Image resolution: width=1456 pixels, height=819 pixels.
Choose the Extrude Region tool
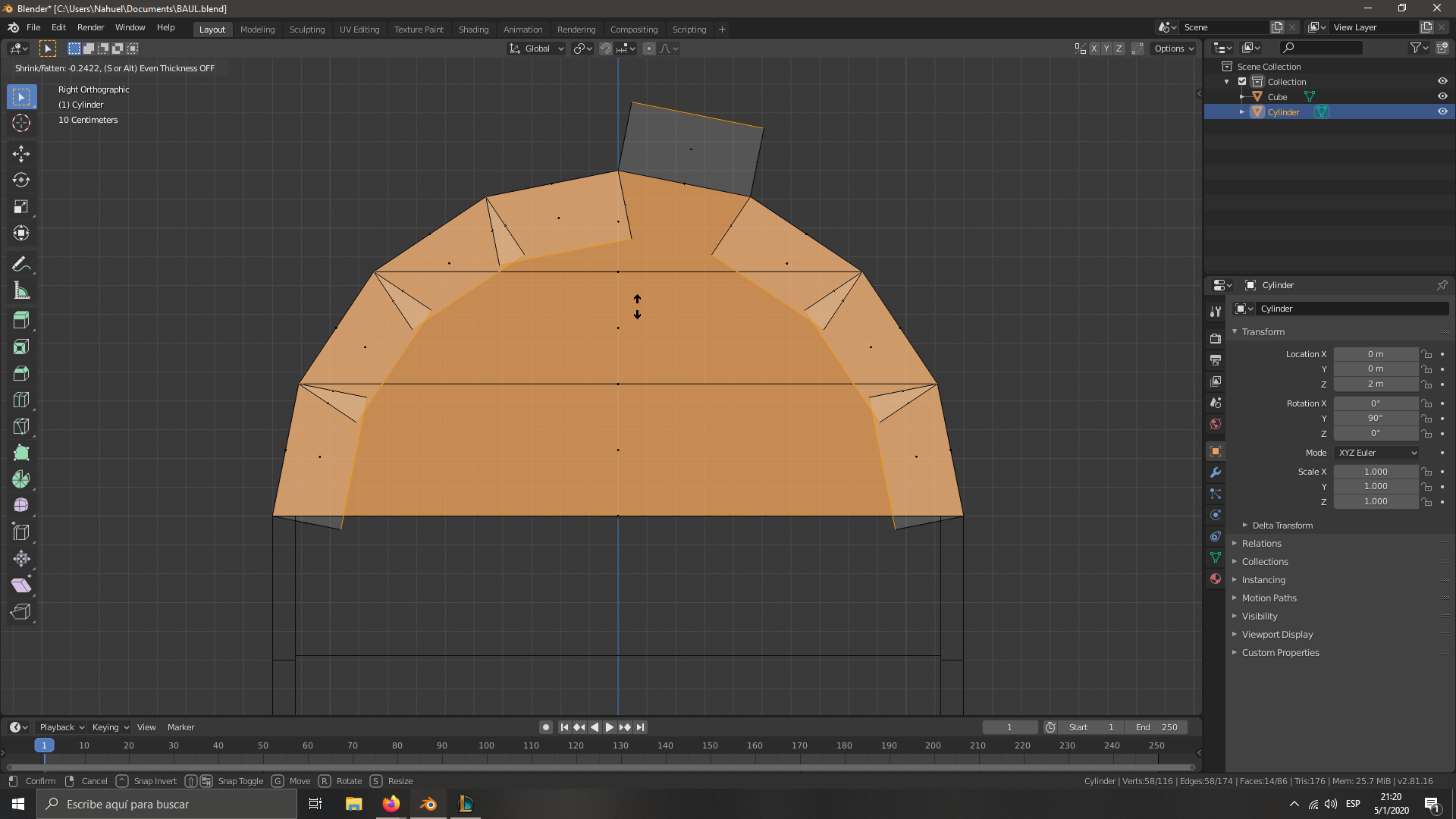(21, 320)
